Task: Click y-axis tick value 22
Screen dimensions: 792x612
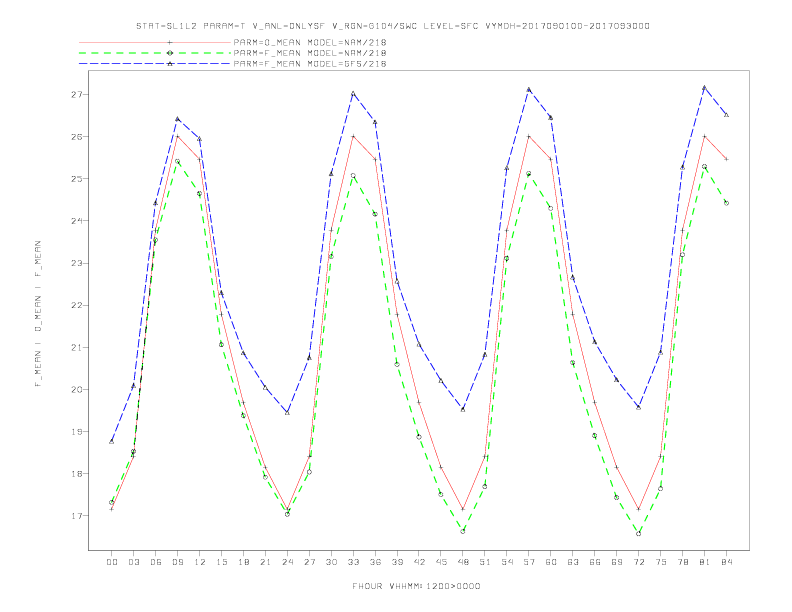Action: [x=77, y=305]
